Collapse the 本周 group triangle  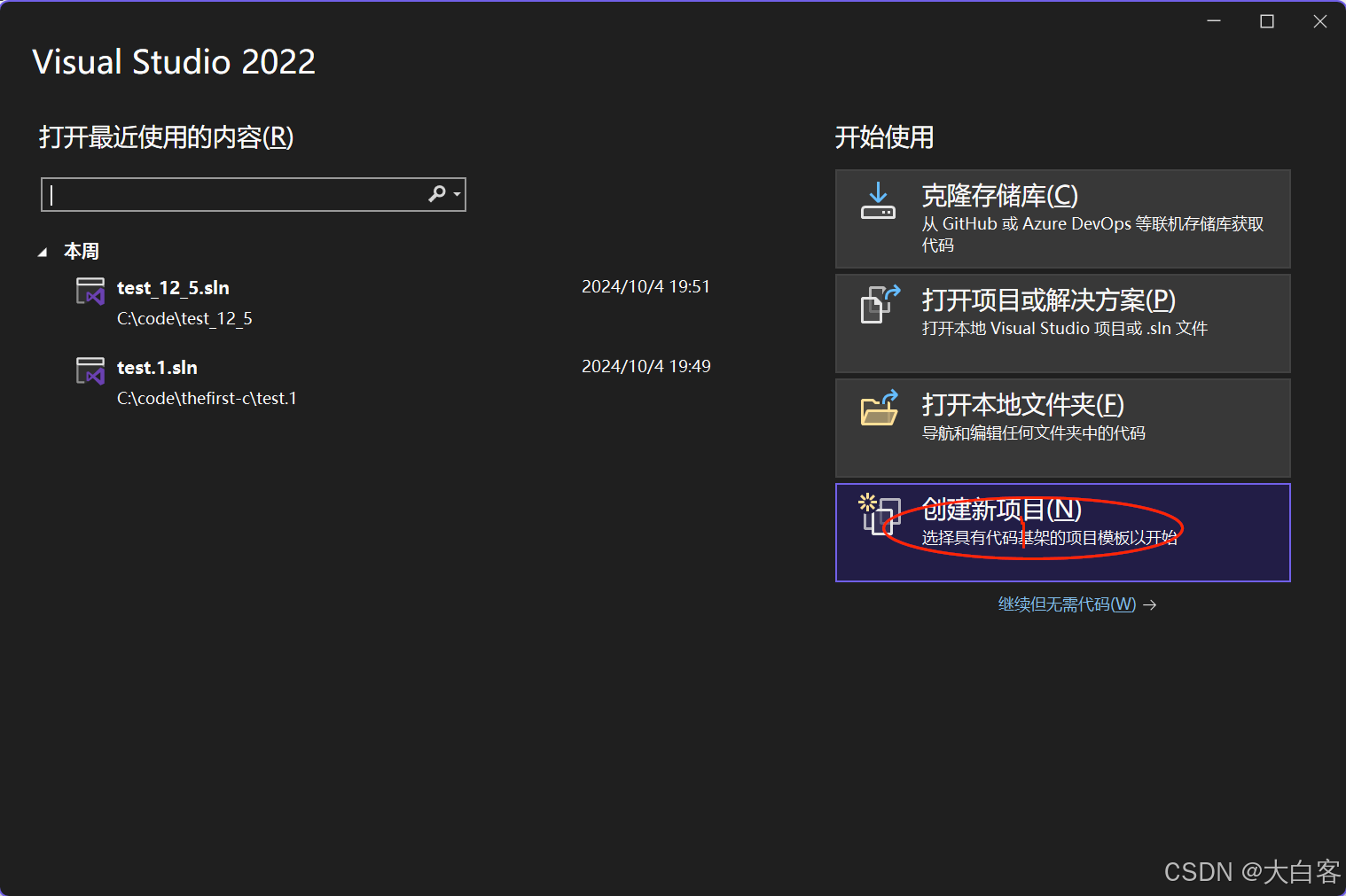pos(43,252)
